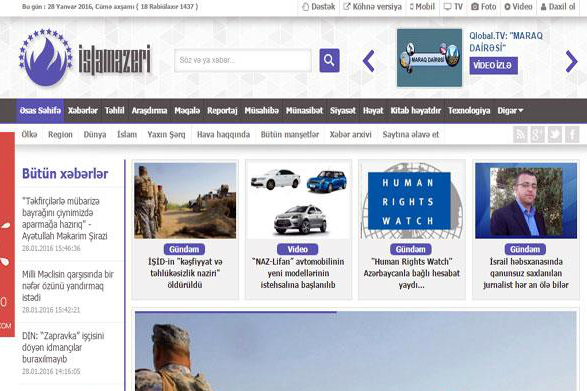Open Xəbər arxivi submenu link
This screenshot has height=391, width=587.
click(x=350, y=134)
